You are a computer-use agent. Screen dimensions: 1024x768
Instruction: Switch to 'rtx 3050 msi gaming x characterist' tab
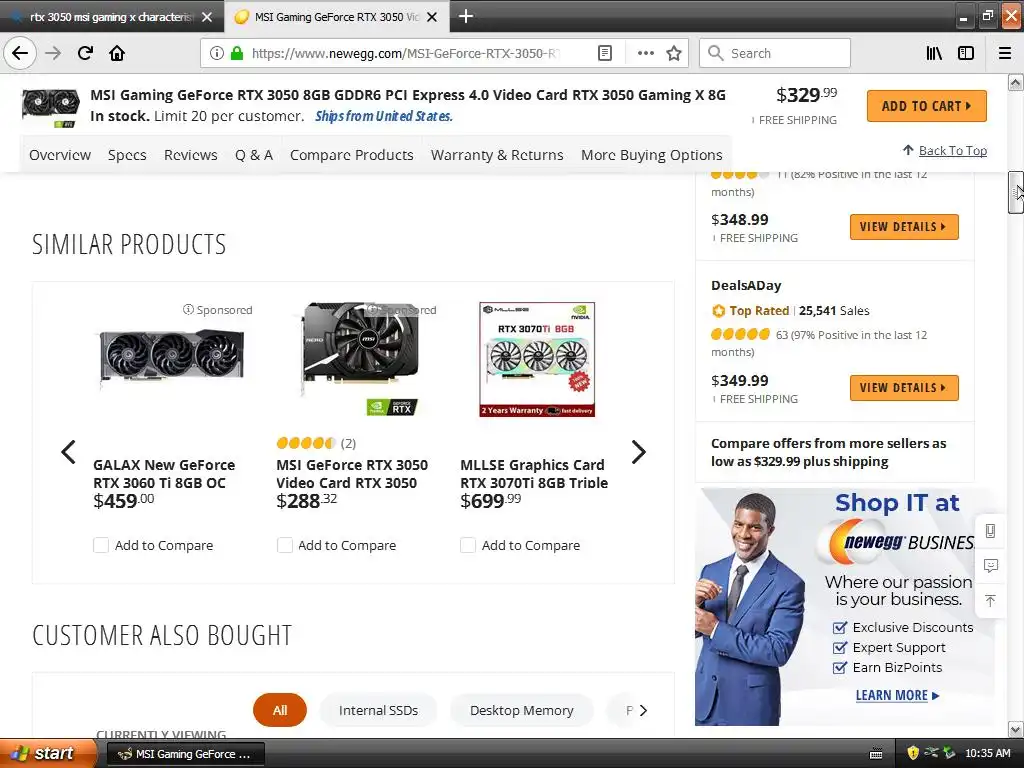pyautogui.click(x=111, y=17)
